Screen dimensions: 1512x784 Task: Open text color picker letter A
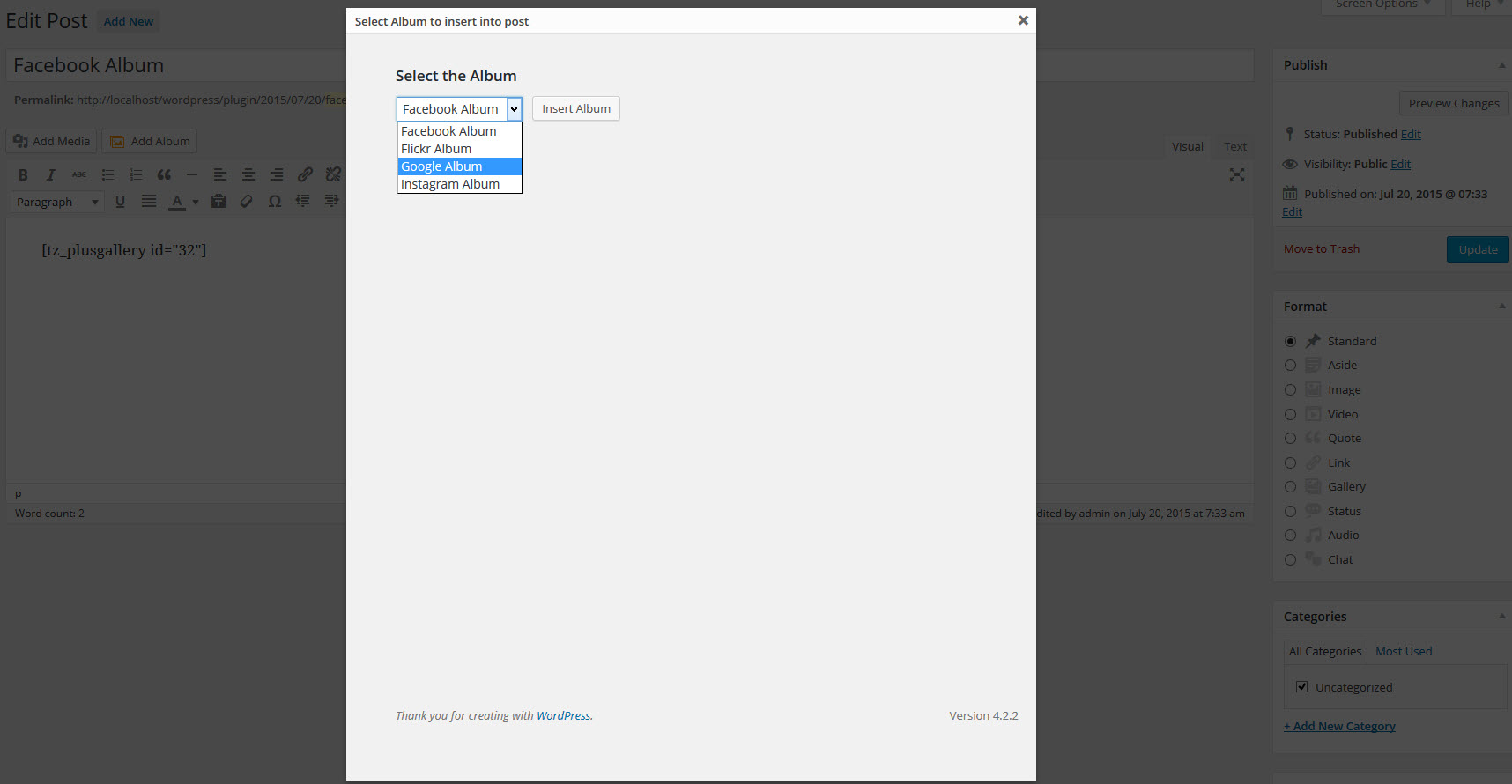(x=177, y=202)
